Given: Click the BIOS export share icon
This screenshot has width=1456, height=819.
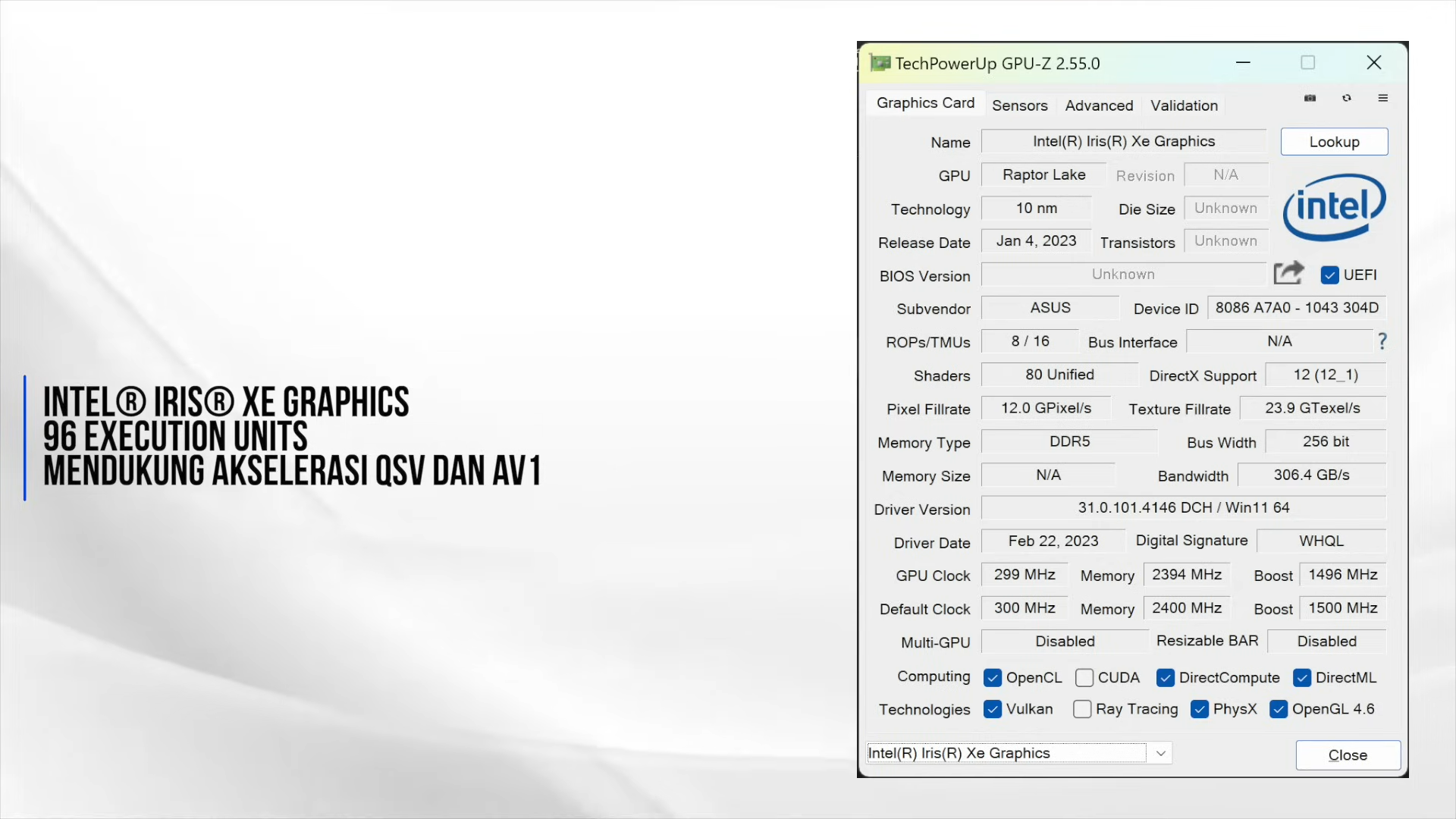Looking at the screenshot, I should point(1288,273).
